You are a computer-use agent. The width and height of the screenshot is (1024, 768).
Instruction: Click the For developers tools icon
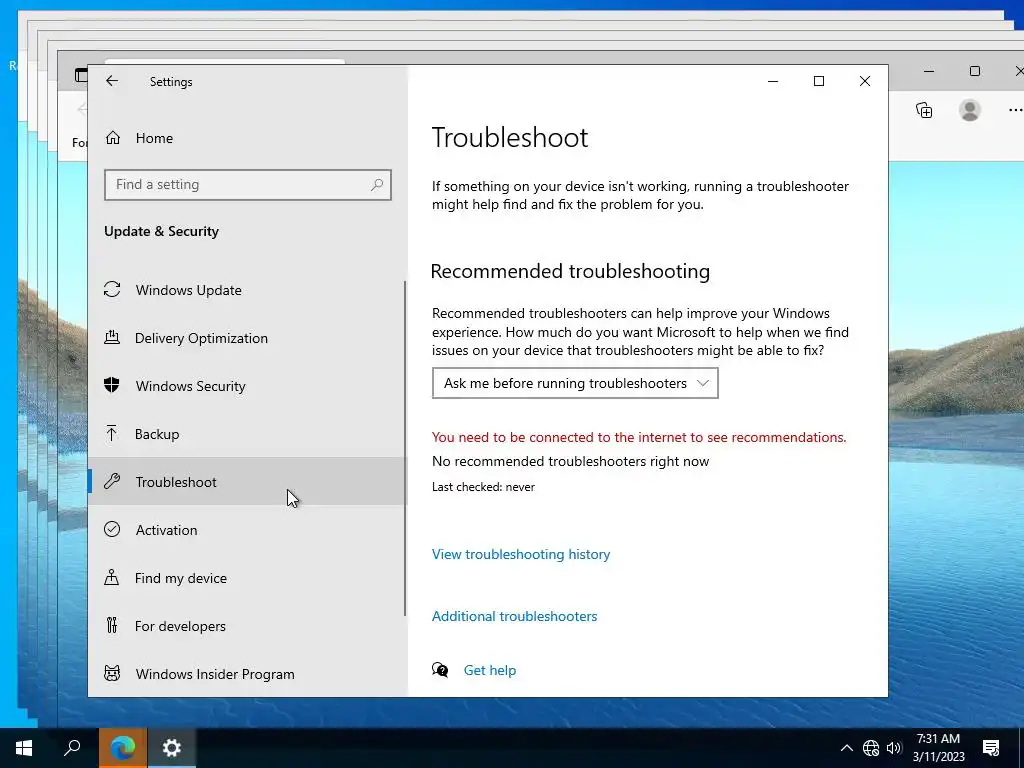[x=112, y=625]
